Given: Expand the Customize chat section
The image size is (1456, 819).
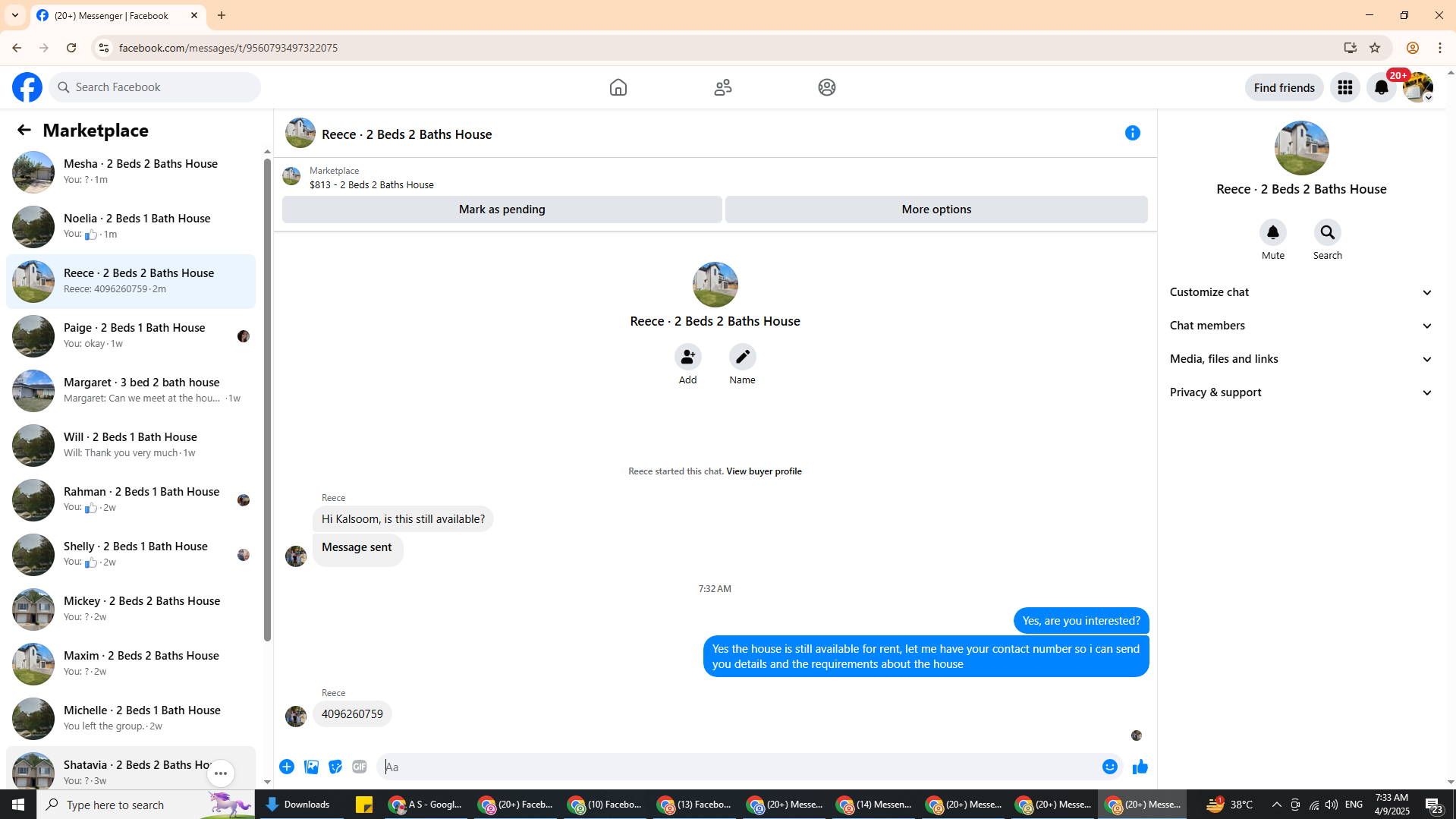Looking at the screenshot, I should point(1302,292).
